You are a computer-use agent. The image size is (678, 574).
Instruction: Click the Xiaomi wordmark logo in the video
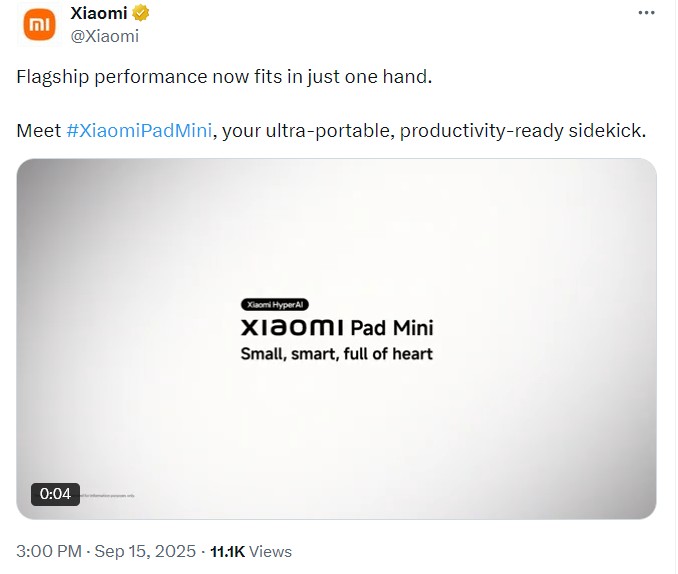click(x=293, y=327)
